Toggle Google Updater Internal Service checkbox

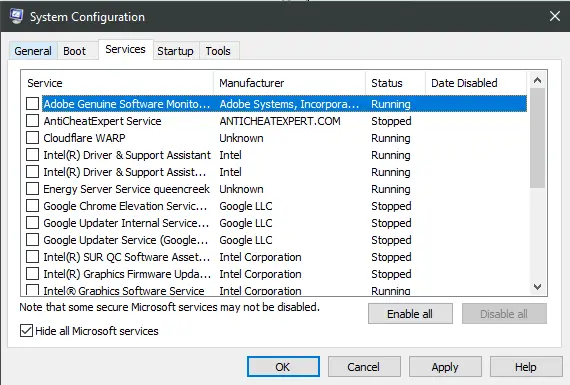(32, 223)
